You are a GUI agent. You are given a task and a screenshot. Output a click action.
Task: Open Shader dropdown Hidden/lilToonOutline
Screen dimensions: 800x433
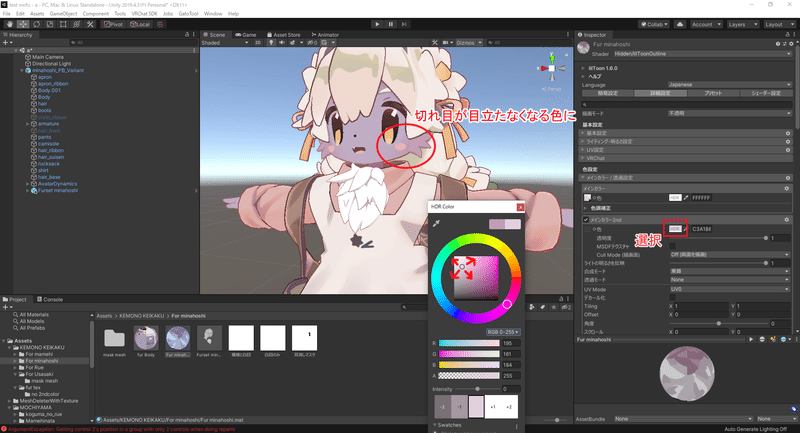coord(703,54)
